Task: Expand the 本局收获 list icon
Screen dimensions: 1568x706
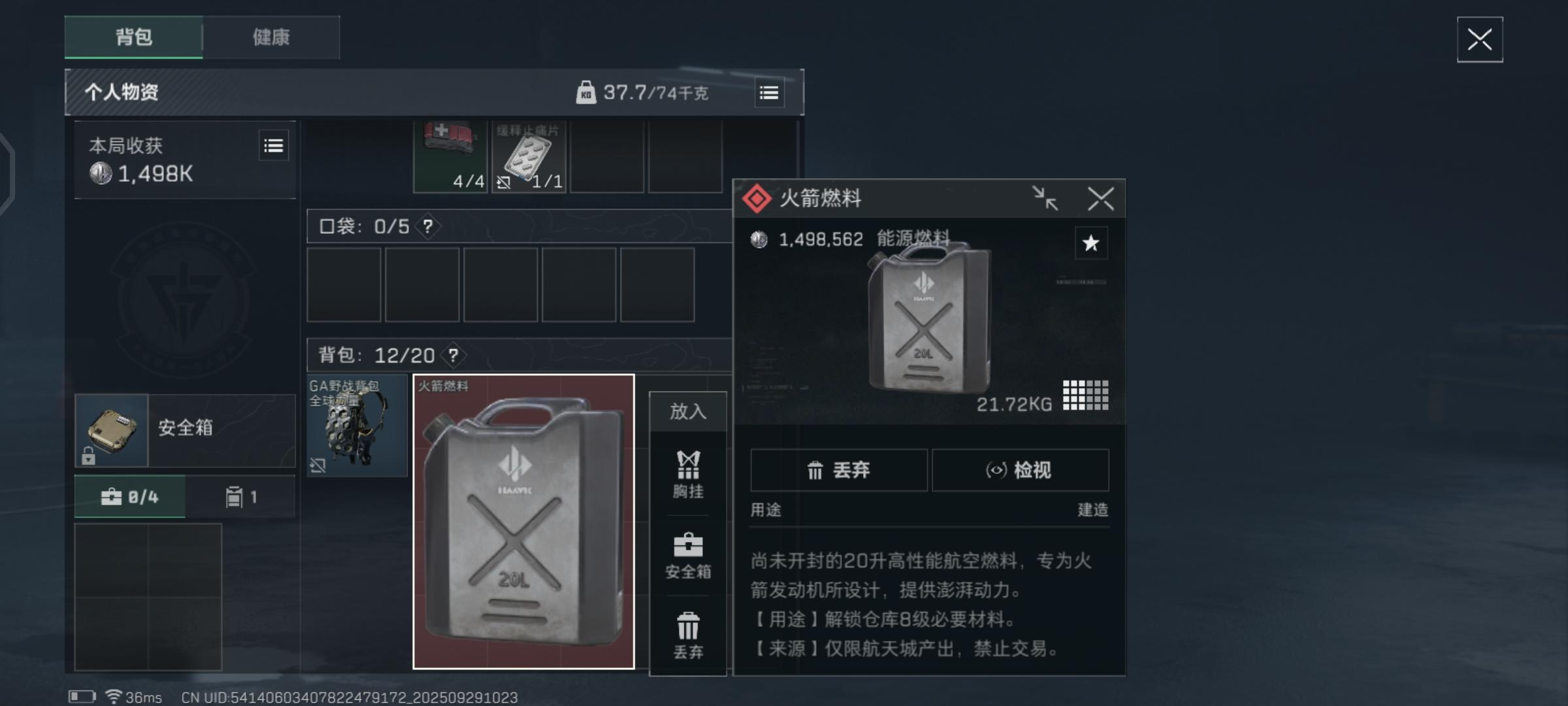Action: 273,146
